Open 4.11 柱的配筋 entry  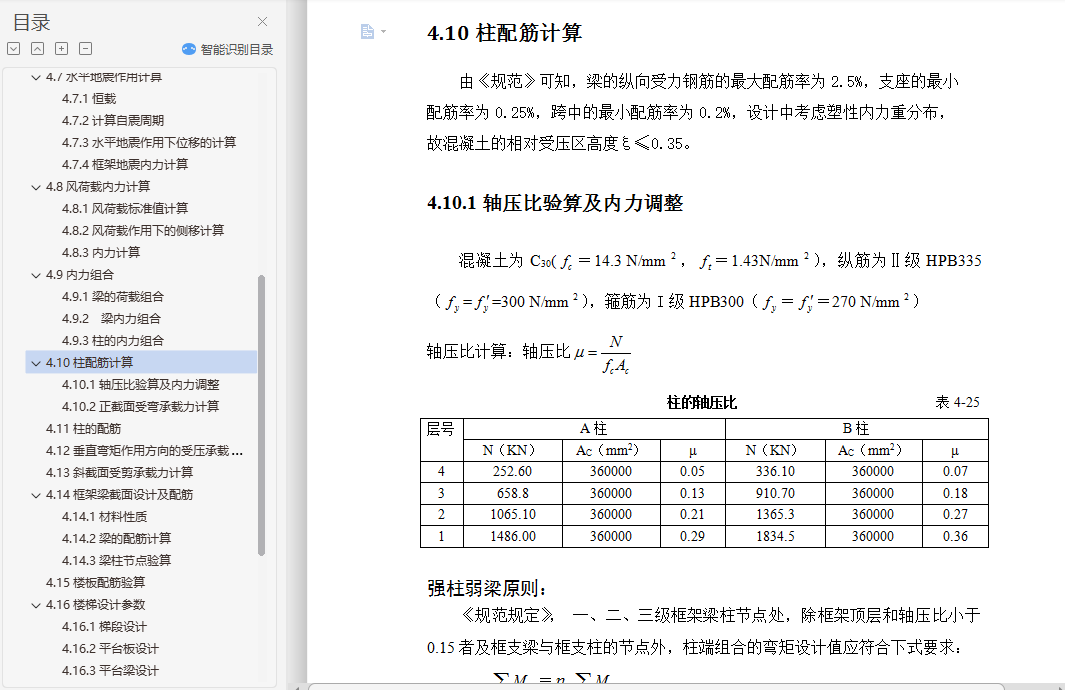coord(83,429)
